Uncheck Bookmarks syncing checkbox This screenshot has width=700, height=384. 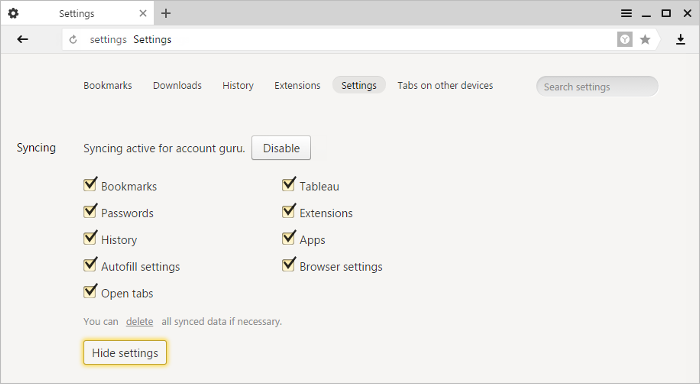click(x=90, y=184)
